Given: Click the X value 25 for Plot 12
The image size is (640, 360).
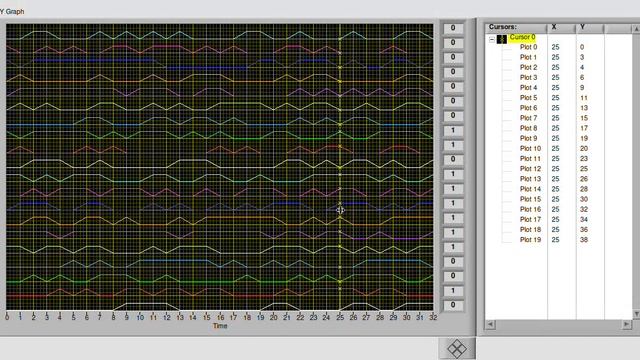Looking at the screenshot, I should click(x=555, y=169).
